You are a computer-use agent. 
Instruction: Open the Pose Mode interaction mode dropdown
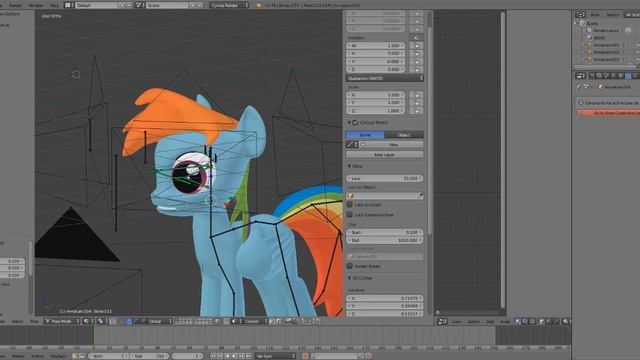point(62,321)
